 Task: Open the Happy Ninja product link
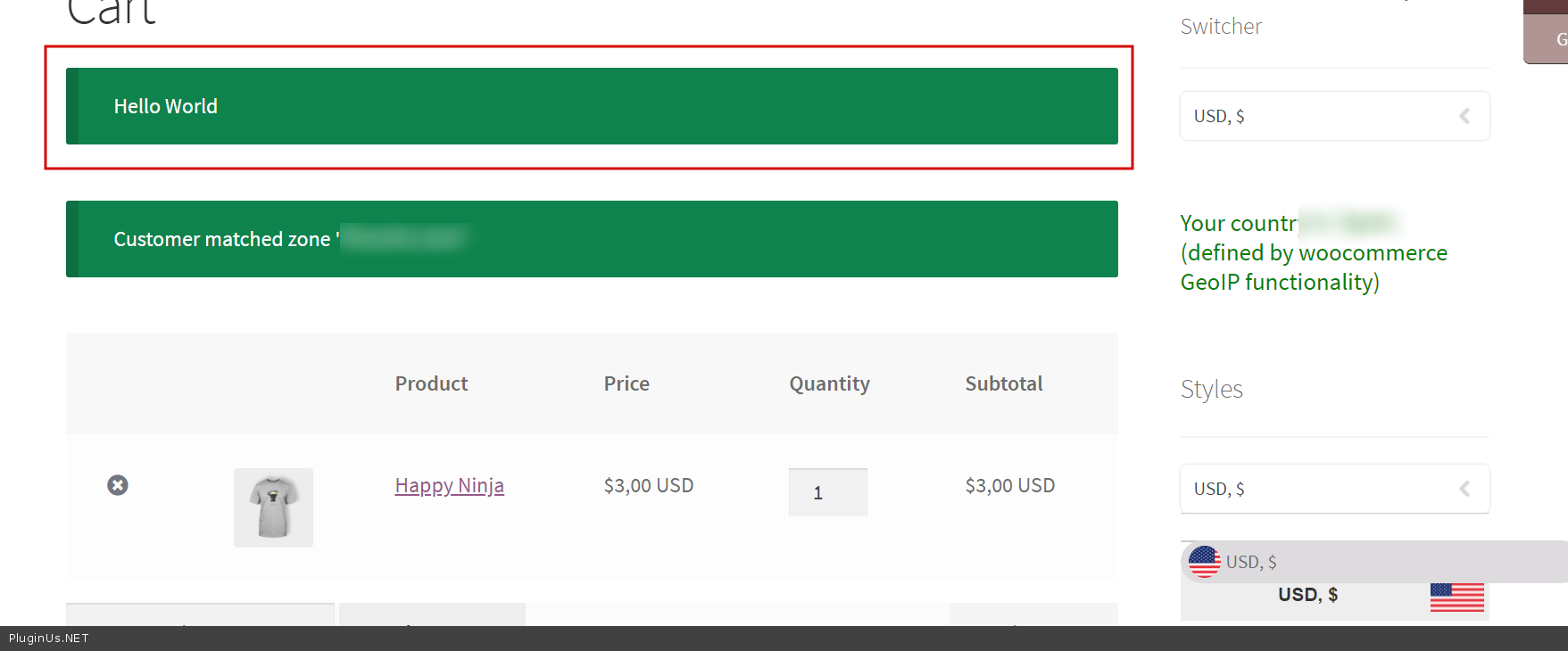(x=449, y=485)
